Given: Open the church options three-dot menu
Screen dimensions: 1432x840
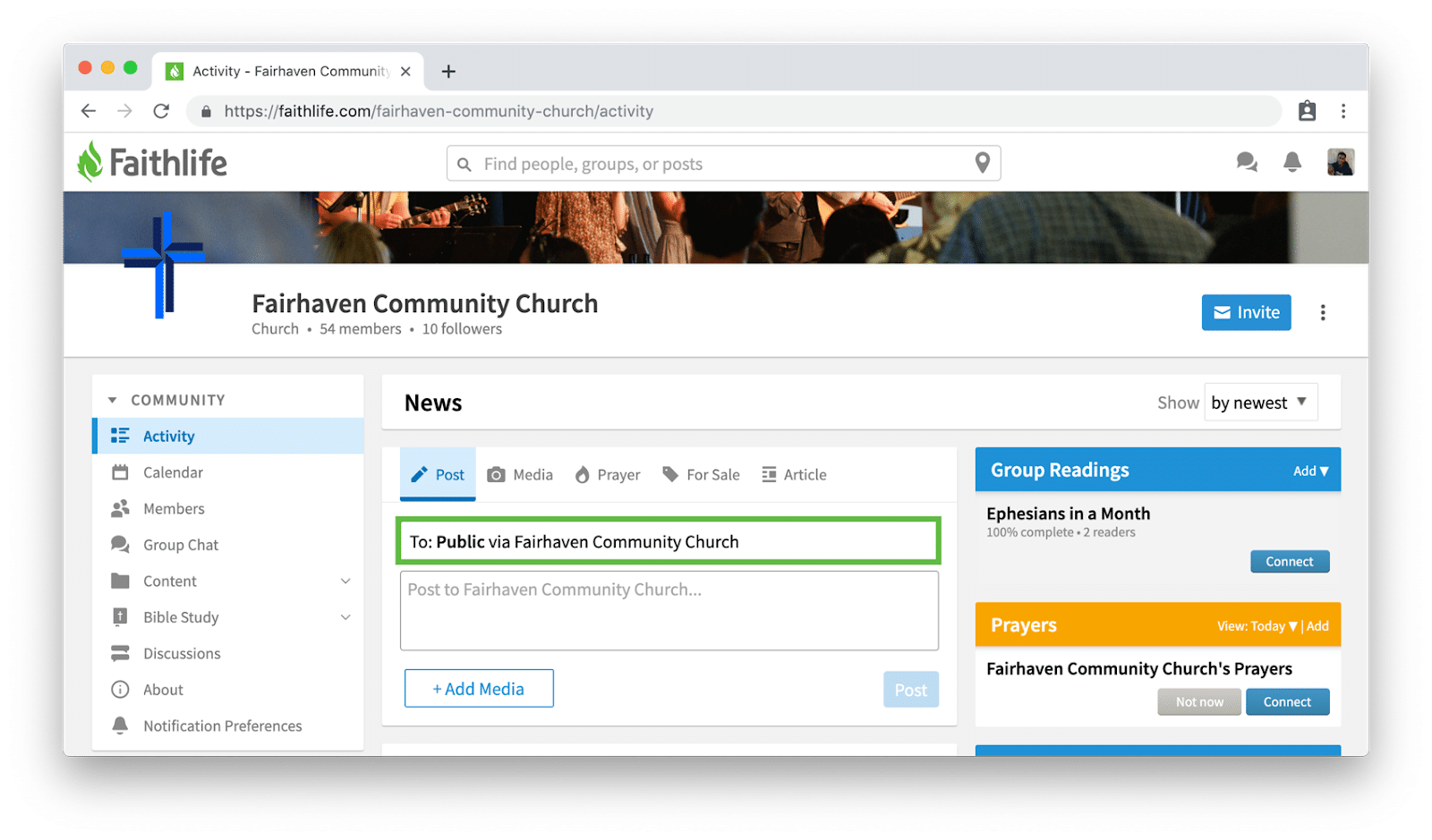Looking at the screenshot, I should coord(1322,312).
